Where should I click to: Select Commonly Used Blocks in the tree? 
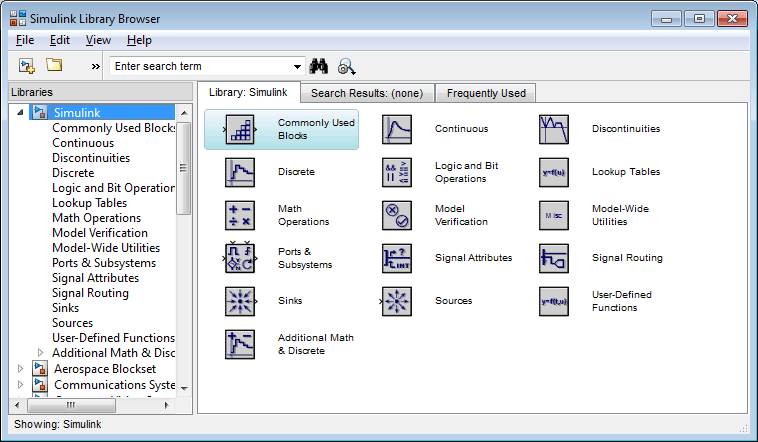coord(114,128)
